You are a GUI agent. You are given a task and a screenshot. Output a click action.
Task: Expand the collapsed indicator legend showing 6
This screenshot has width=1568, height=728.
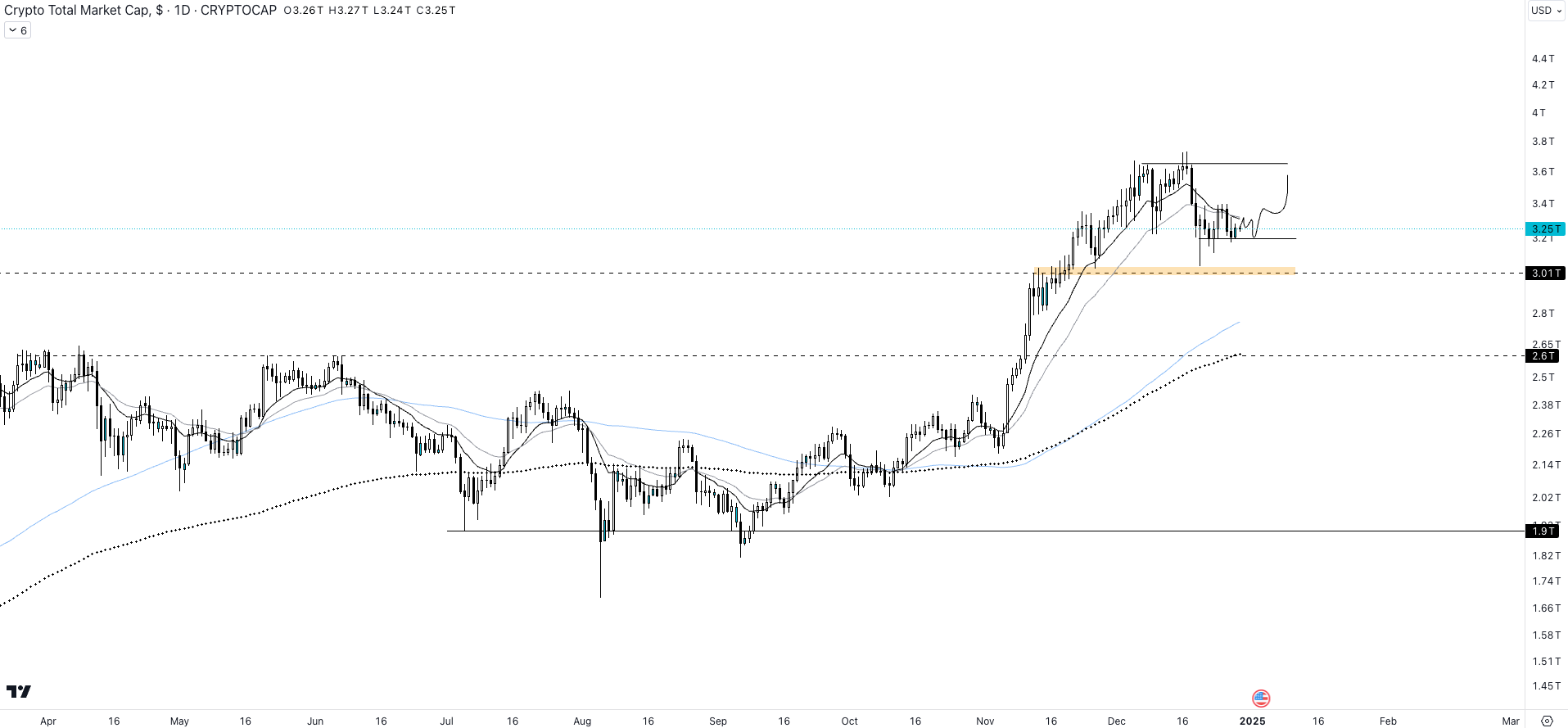pos(18,30)
